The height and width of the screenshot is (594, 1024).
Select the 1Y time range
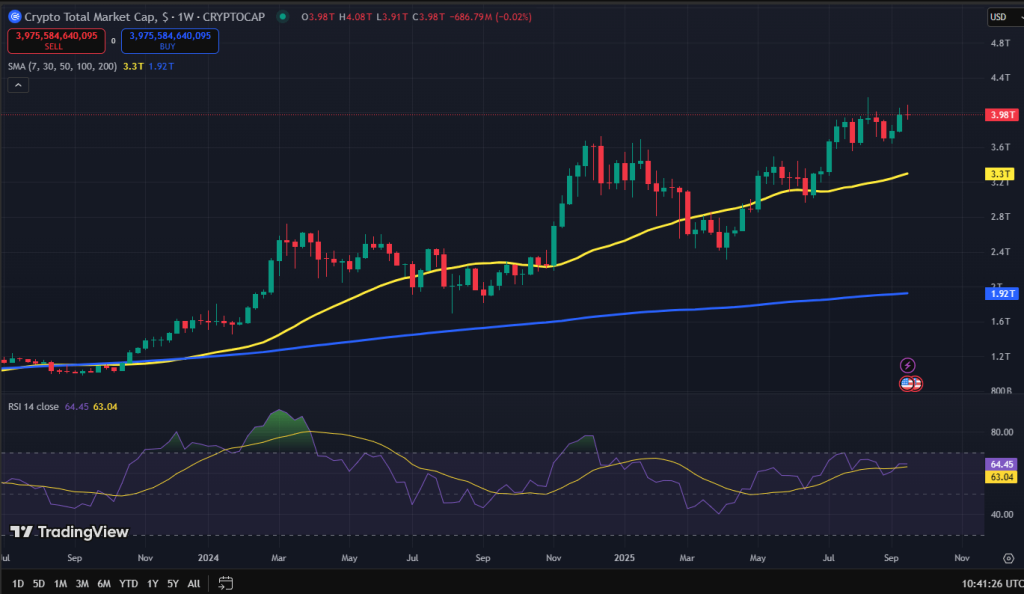[152, 584]
